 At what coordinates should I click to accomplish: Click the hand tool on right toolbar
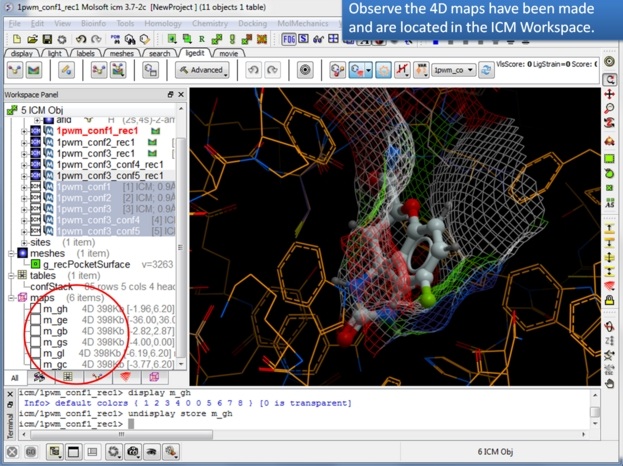click(609, 383)
